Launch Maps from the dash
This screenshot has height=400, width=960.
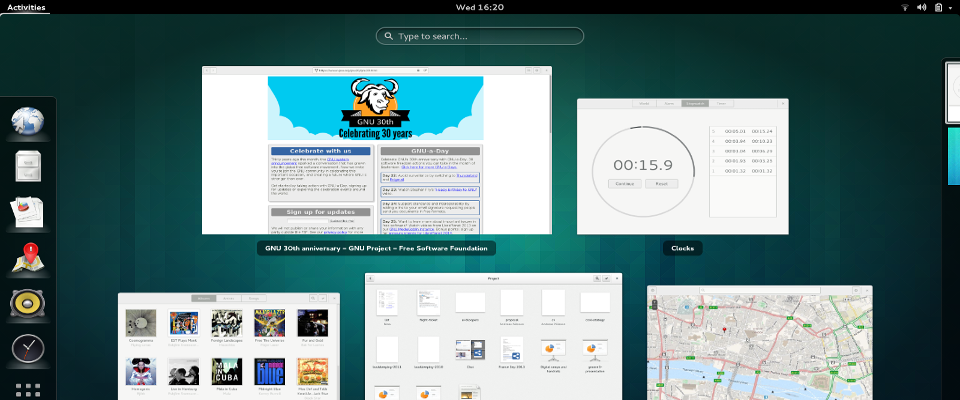coord(28,258)
